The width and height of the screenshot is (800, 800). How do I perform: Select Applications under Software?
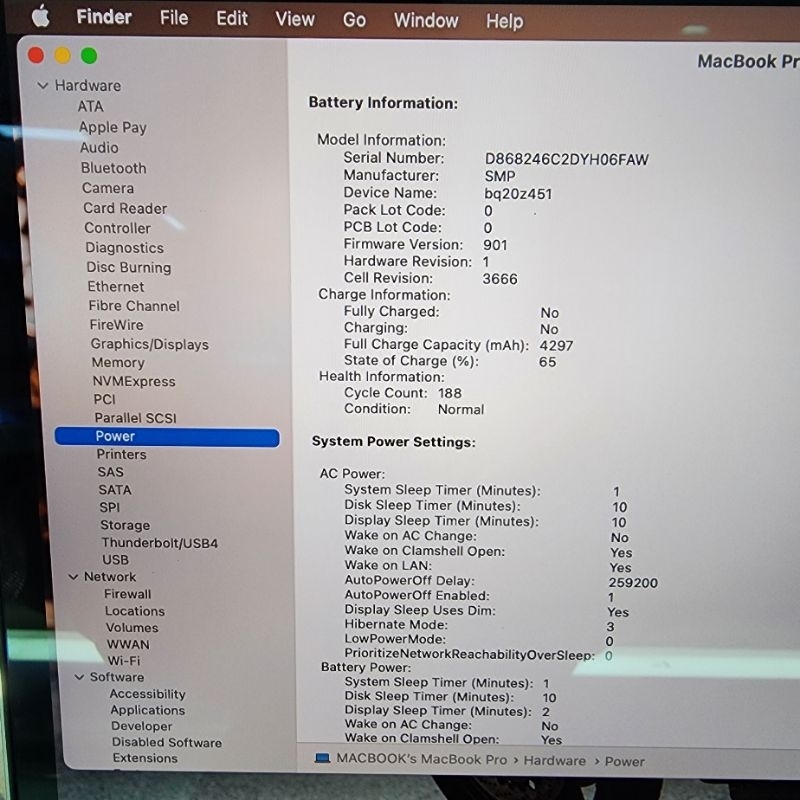(x=147, y=710)
